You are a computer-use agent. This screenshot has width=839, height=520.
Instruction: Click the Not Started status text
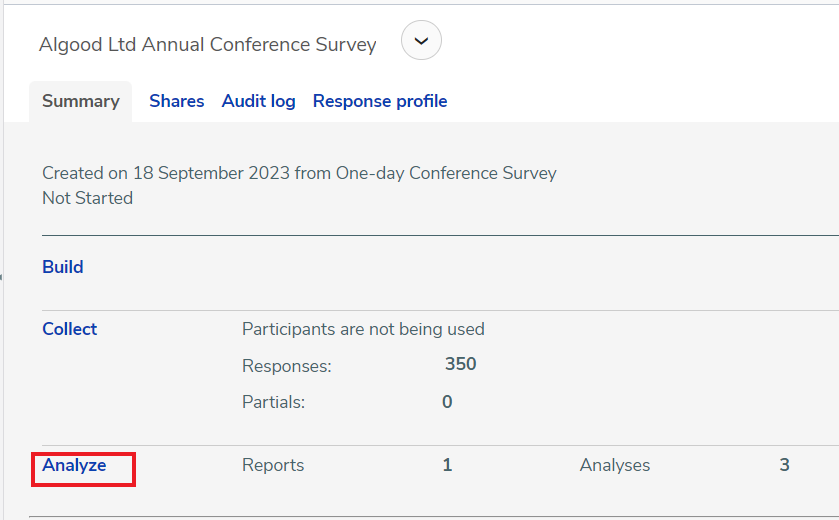88,198
